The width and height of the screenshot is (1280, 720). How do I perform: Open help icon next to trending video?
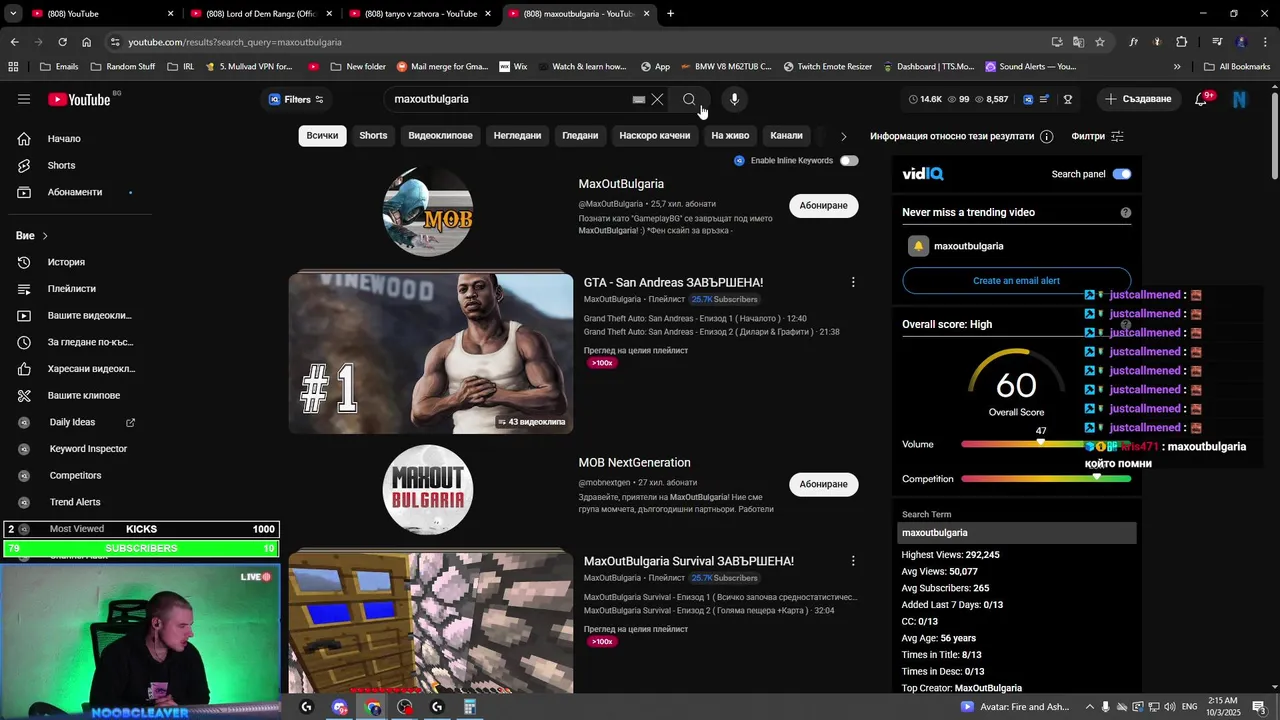click(x=1126, y=213)
